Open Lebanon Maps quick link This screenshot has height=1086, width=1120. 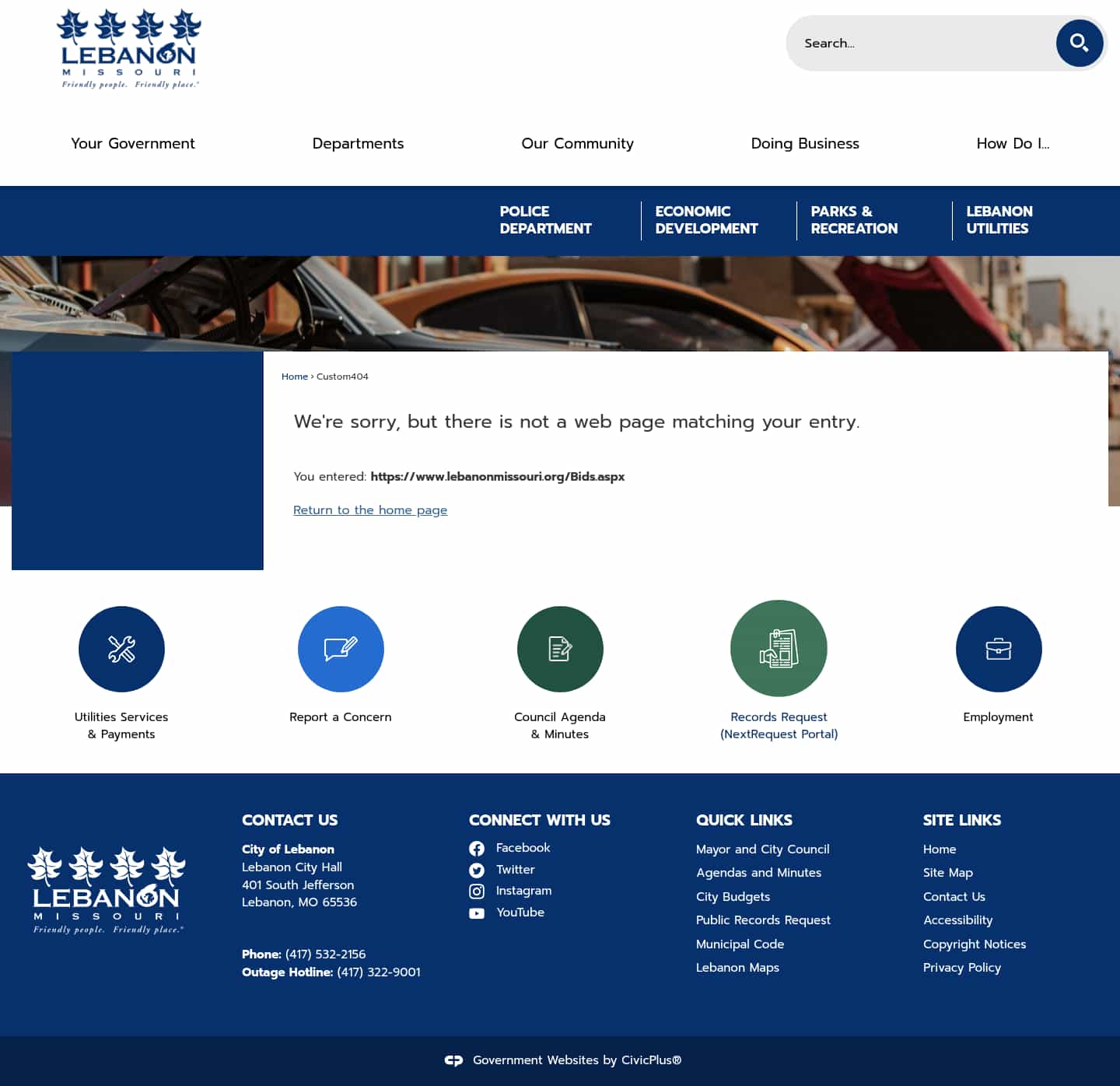(737, 968)
